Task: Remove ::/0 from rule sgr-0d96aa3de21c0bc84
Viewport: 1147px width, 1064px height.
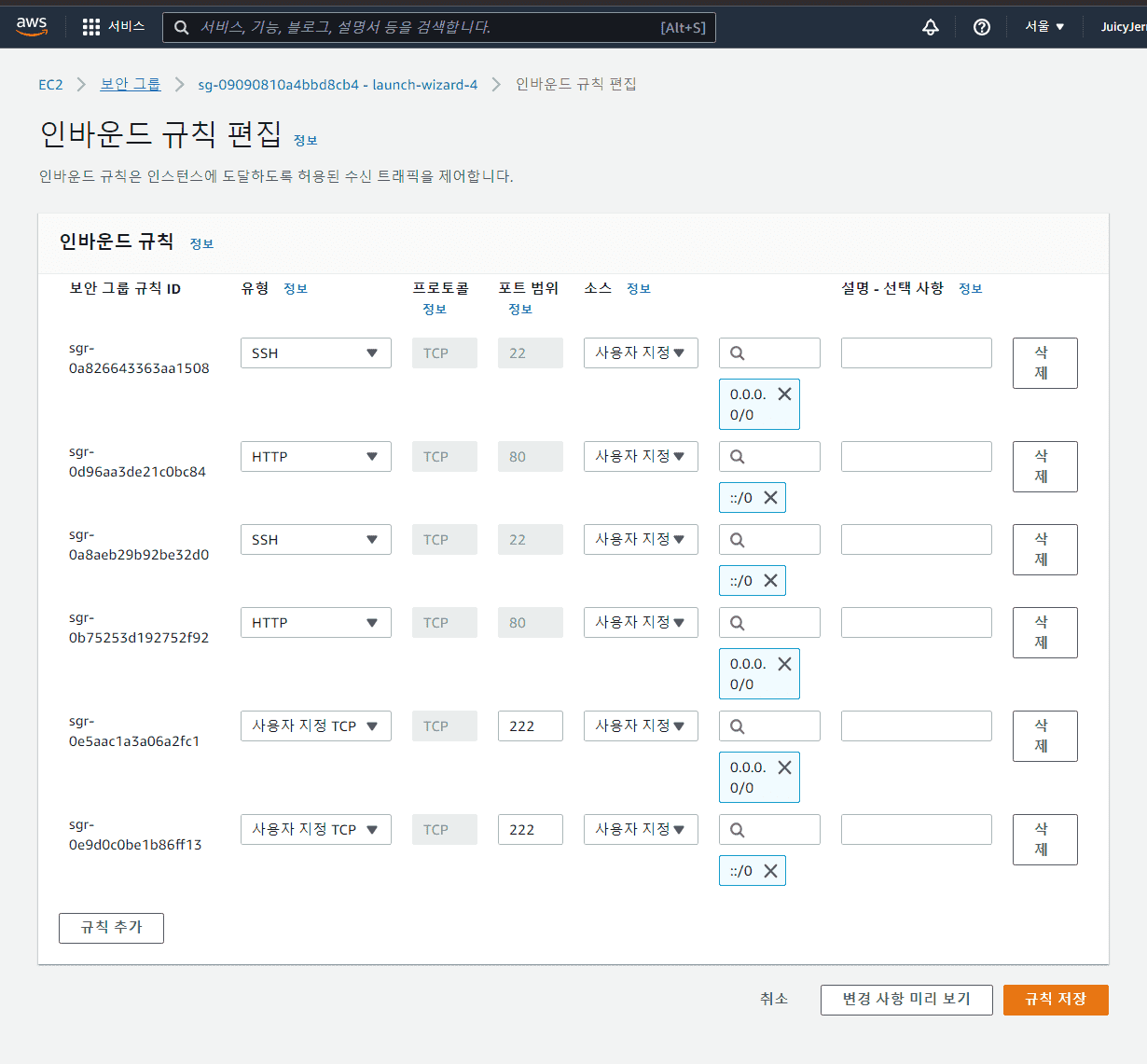Action: (x=770, y=498)
